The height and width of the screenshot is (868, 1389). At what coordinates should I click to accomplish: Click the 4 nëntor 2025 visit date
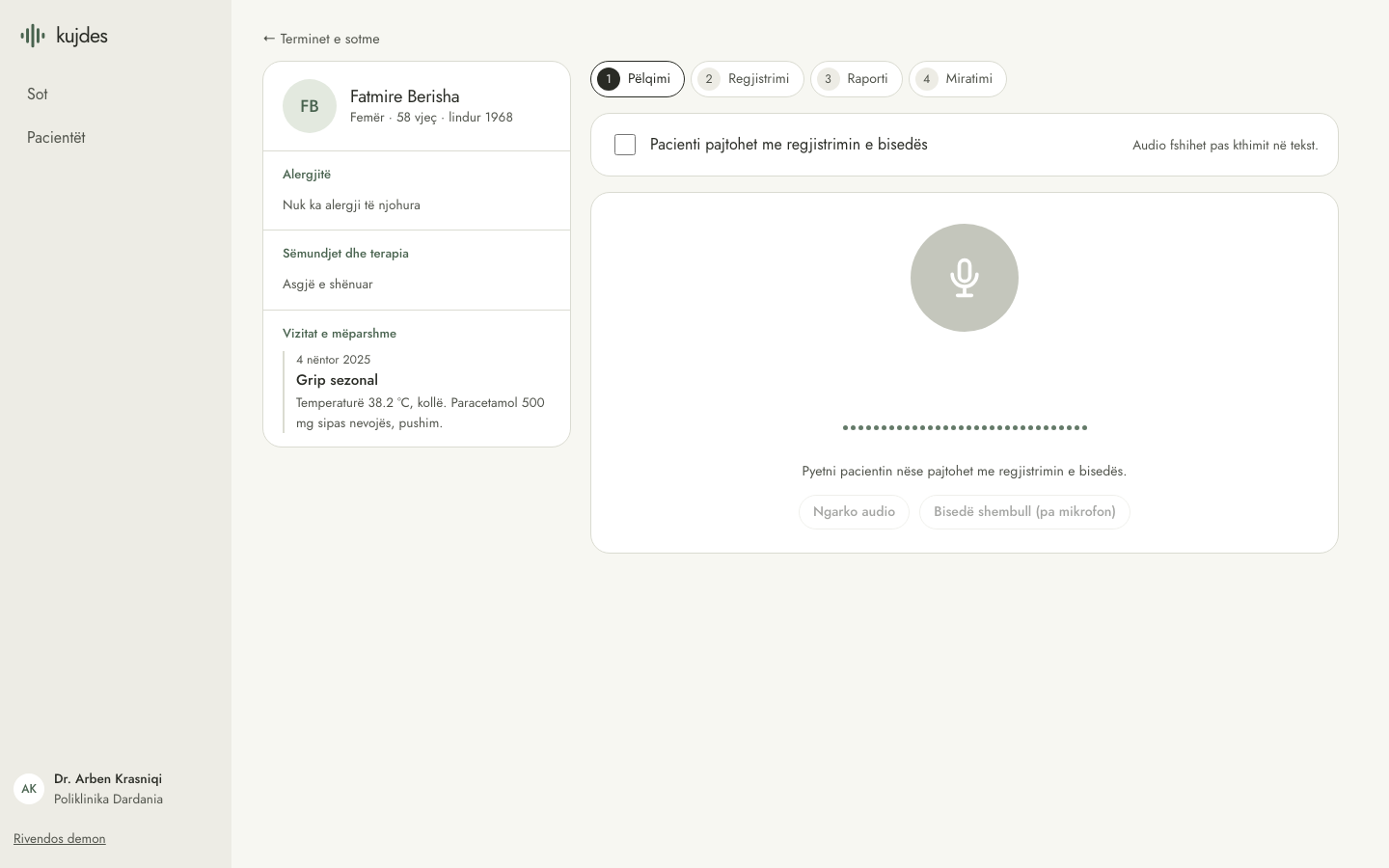[x=333, y=359]
